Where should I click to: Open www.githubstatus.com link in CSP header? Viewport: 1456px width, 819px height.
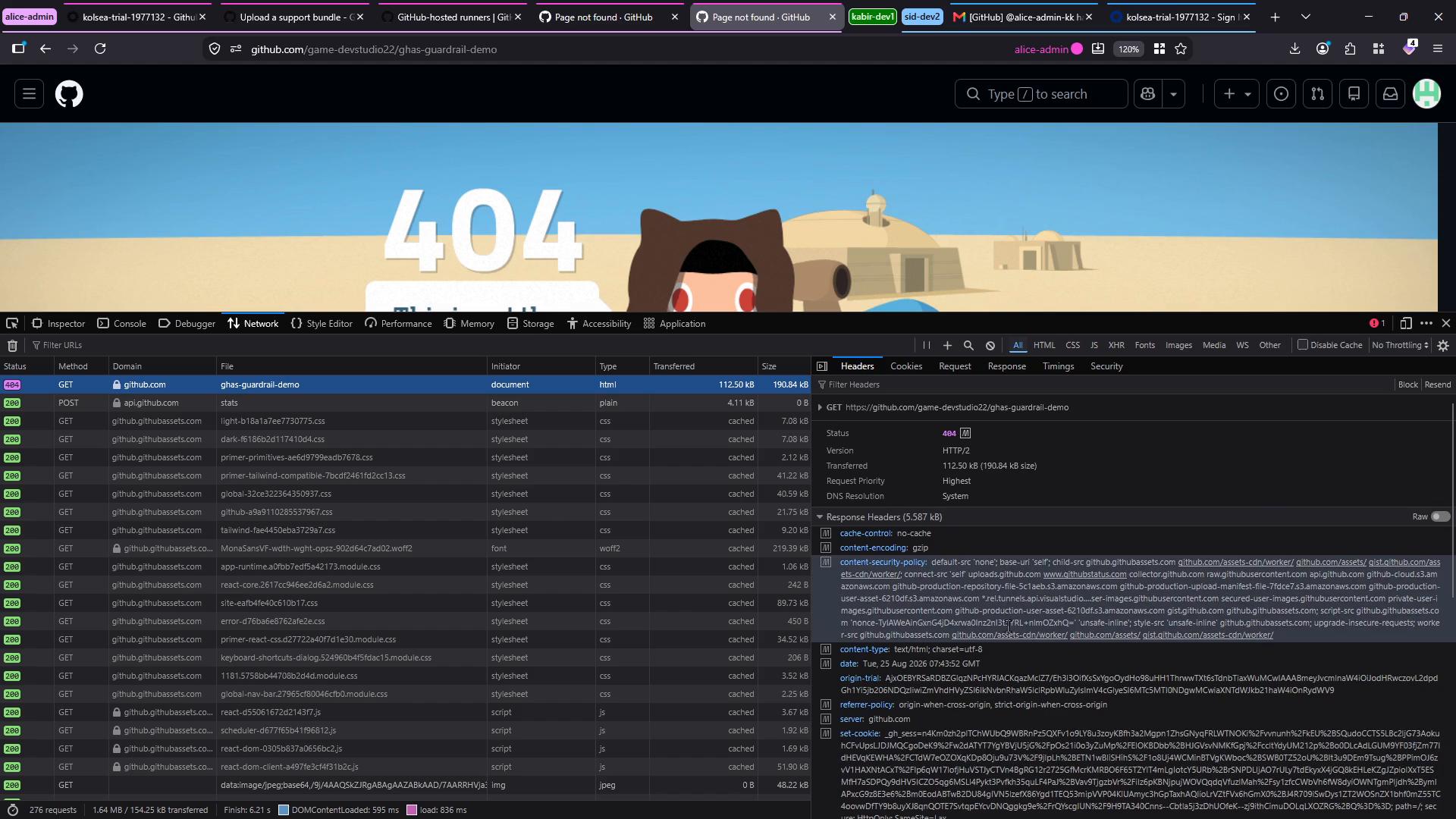click(1084, 575)
